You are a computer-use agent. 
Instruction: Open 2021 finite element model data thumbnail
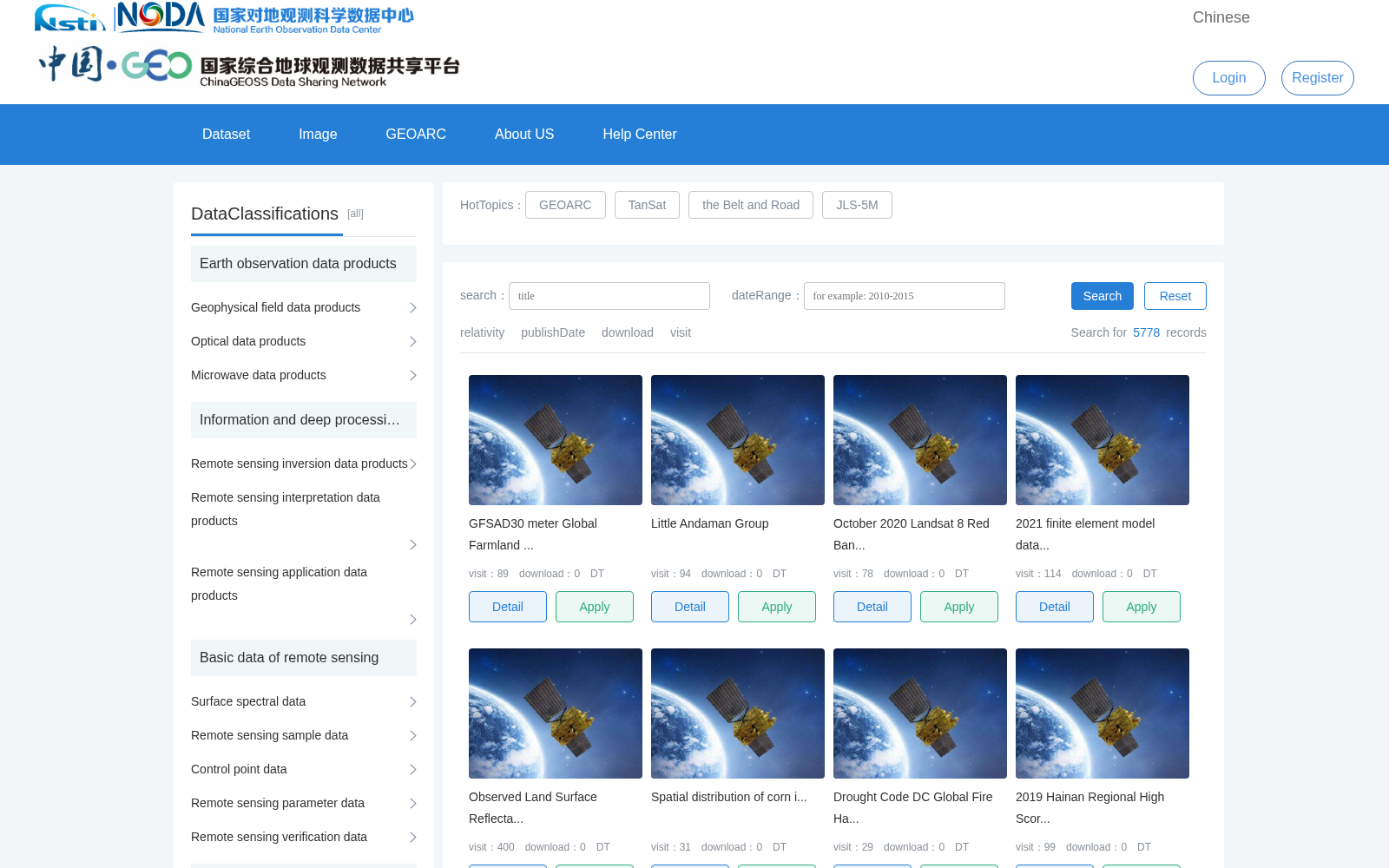(x=1103, y=440)
